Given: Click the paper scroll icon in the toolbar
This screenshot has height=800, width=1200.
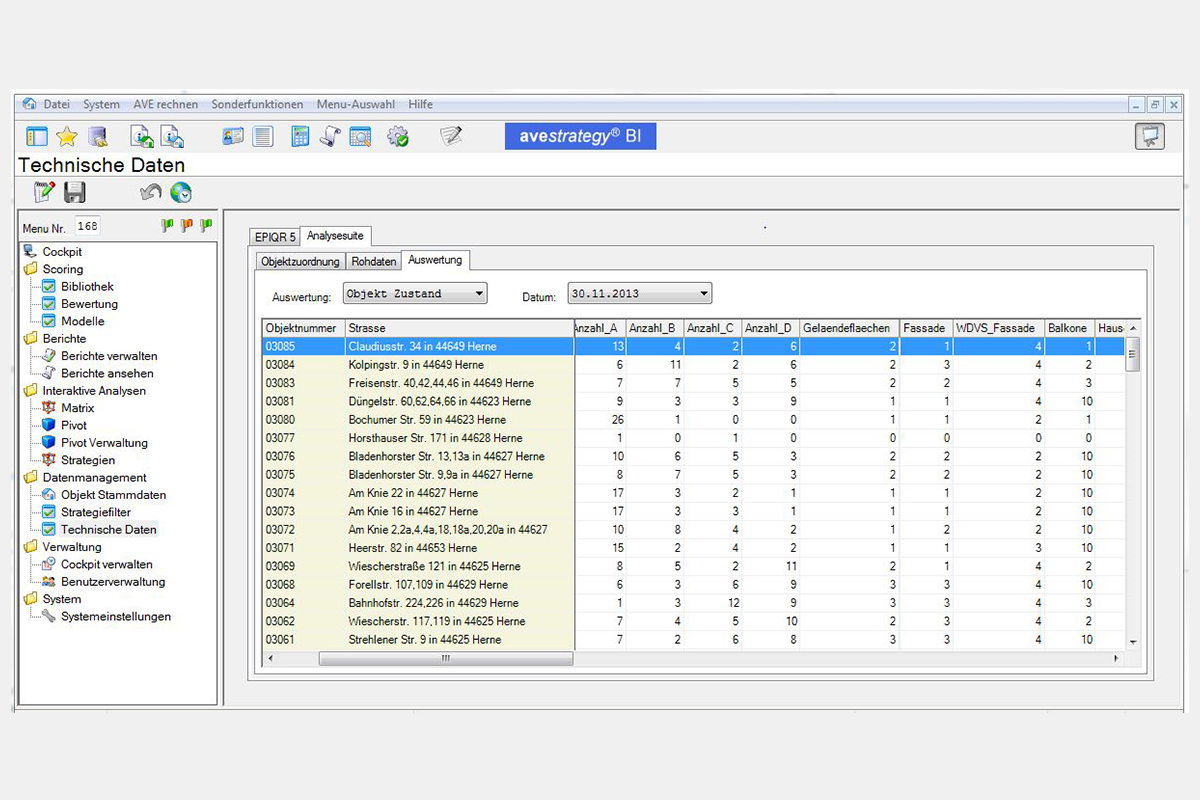Looking at the screenshot, I should [330, 137].
